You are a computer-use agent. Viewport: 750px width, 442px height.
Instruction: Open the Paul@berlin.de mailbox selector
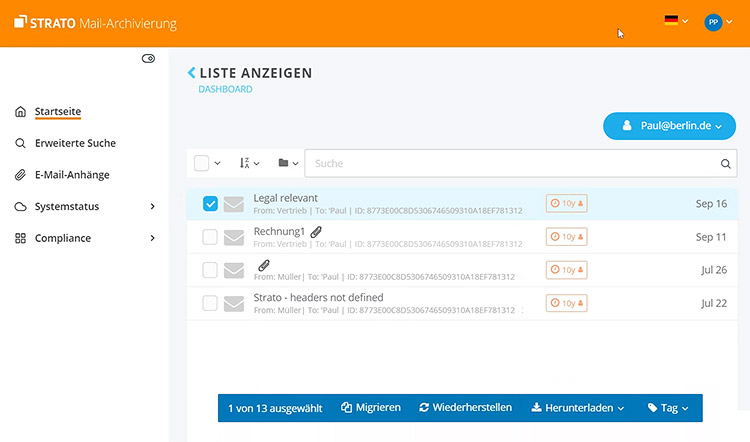pos(669,126)
